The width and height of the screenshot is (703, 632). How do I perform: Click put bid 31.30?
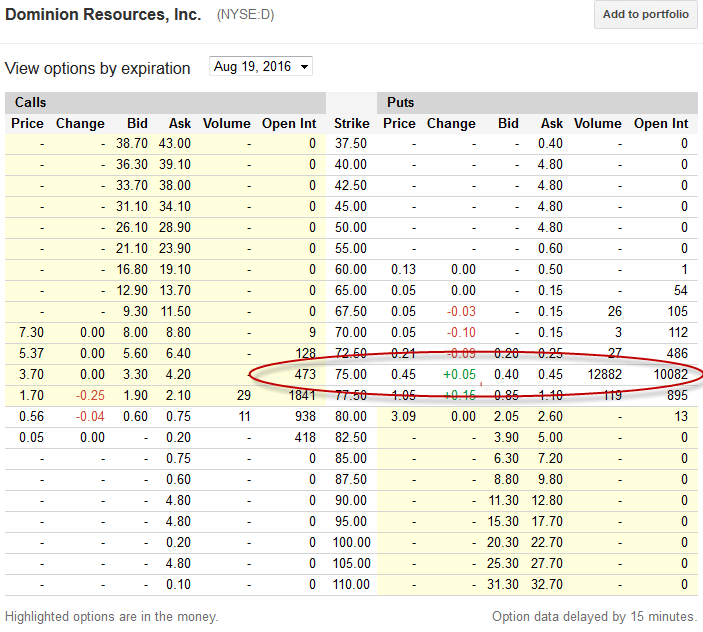[503, 584]
